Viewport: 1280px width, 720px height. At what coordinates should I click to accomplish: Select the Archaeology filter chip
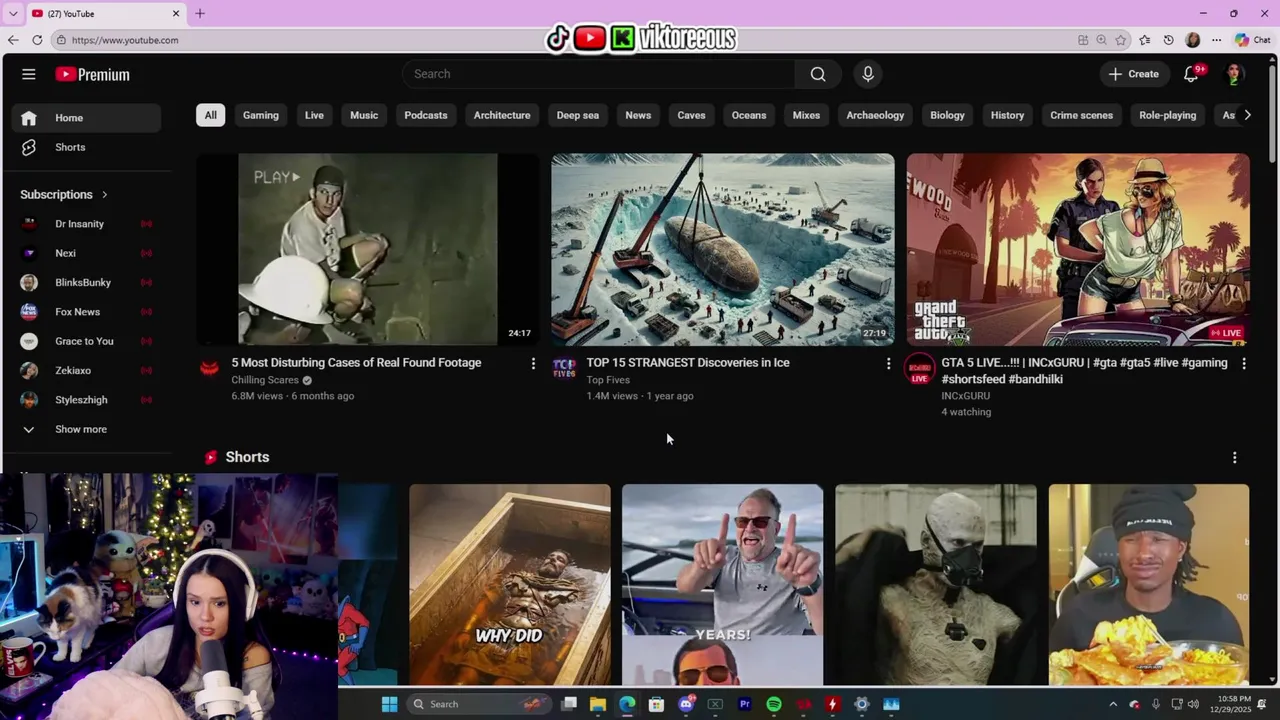click(x=875, y=115)
